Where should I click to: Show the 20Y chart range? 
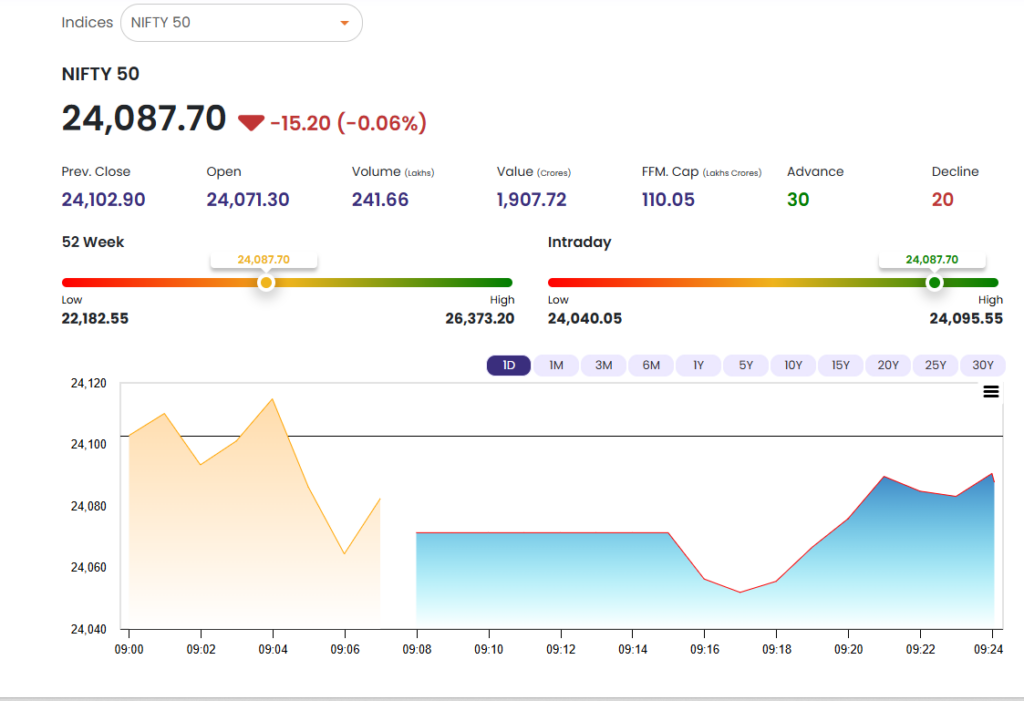pyautogui.click(x=888, y=365)
